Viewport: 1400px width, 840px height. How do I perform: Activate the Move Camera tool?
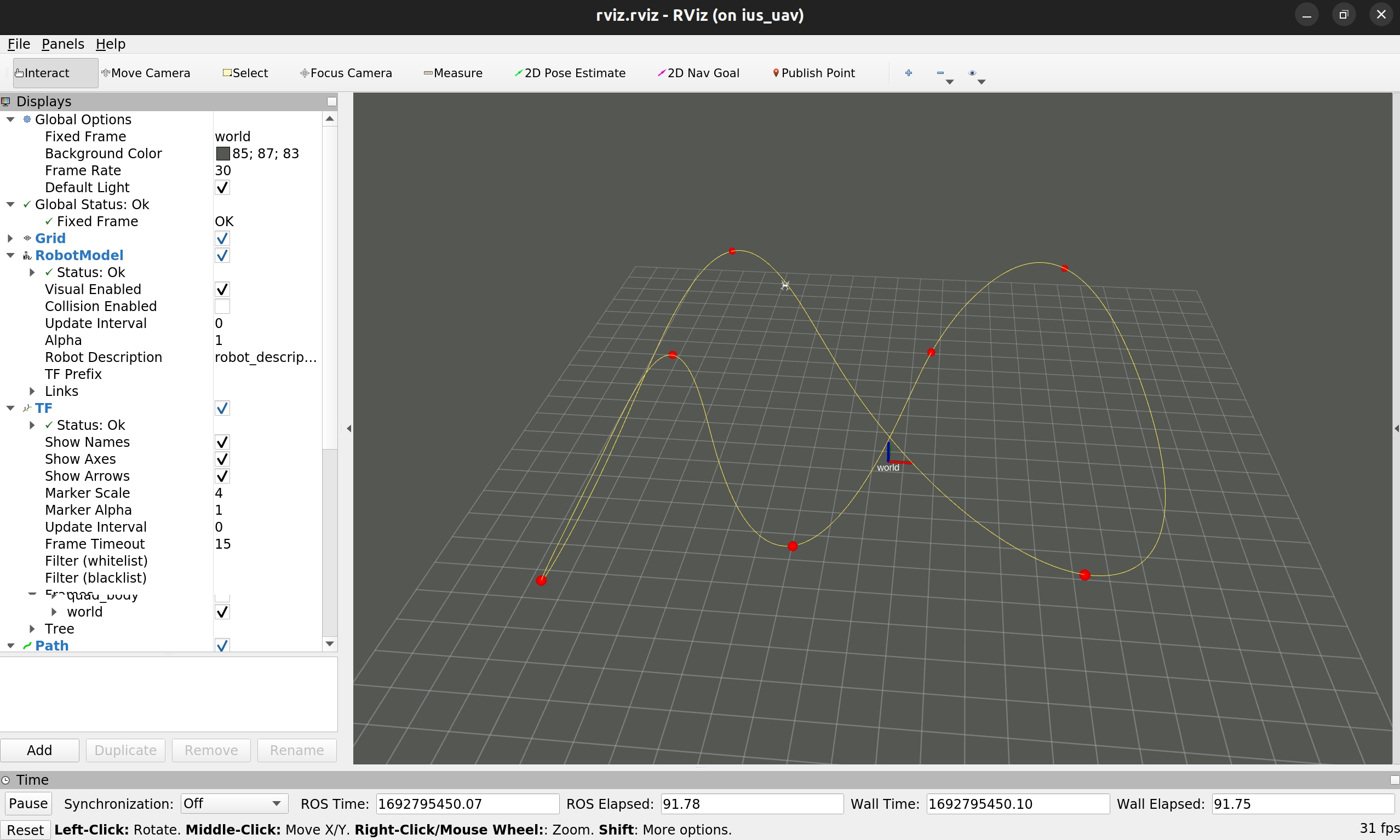(x=146, y=73)
